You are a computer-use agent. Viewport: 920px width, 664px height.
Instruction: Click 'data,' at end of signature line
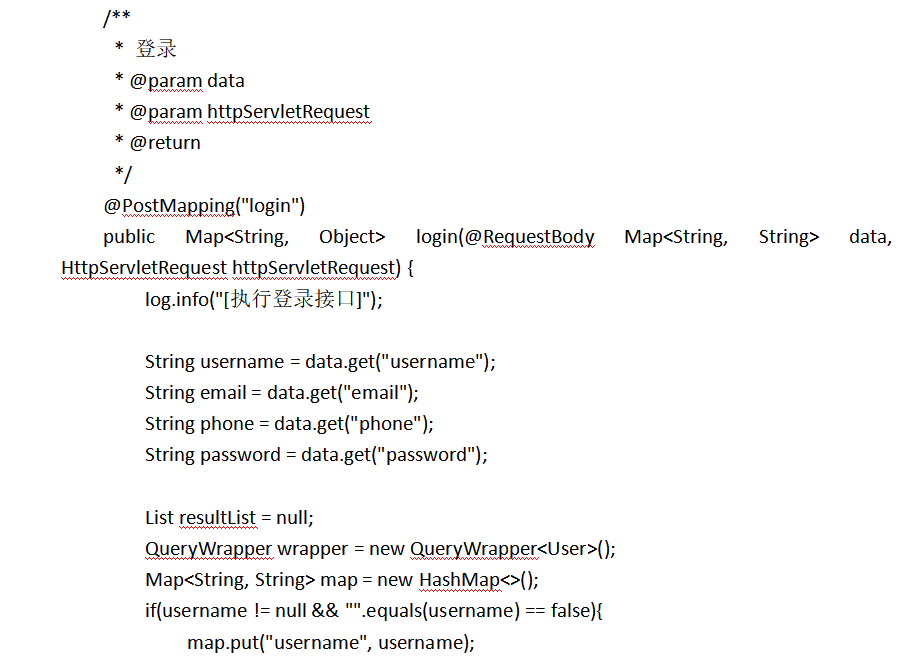(x=870, y=237)
